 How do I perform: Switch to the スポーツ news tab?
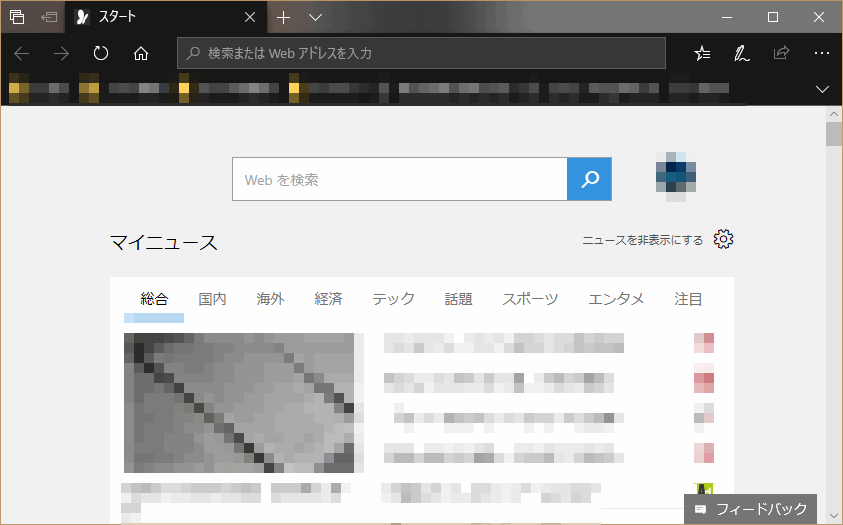(530, 299)
